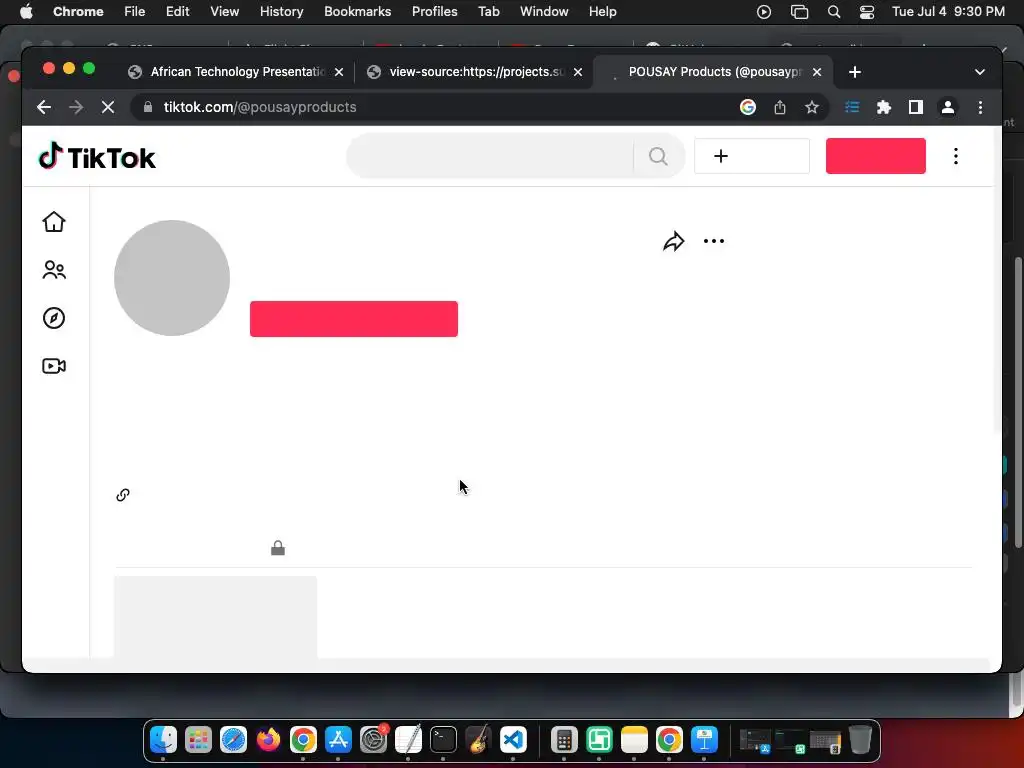
Task: Open Safari from the Dock
Action: pyautogui.click(x=233, y=740)
